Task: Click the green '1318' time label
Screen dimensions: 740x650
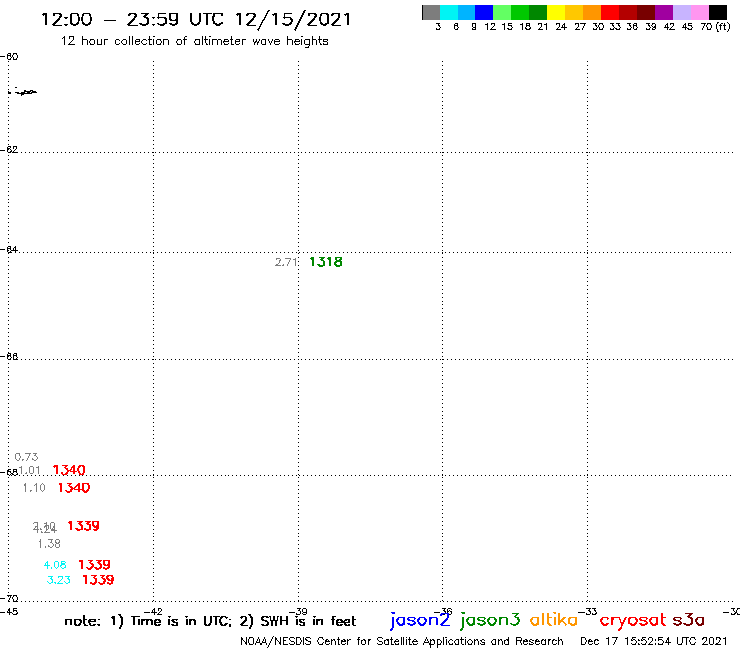Action: pos(326,262)
